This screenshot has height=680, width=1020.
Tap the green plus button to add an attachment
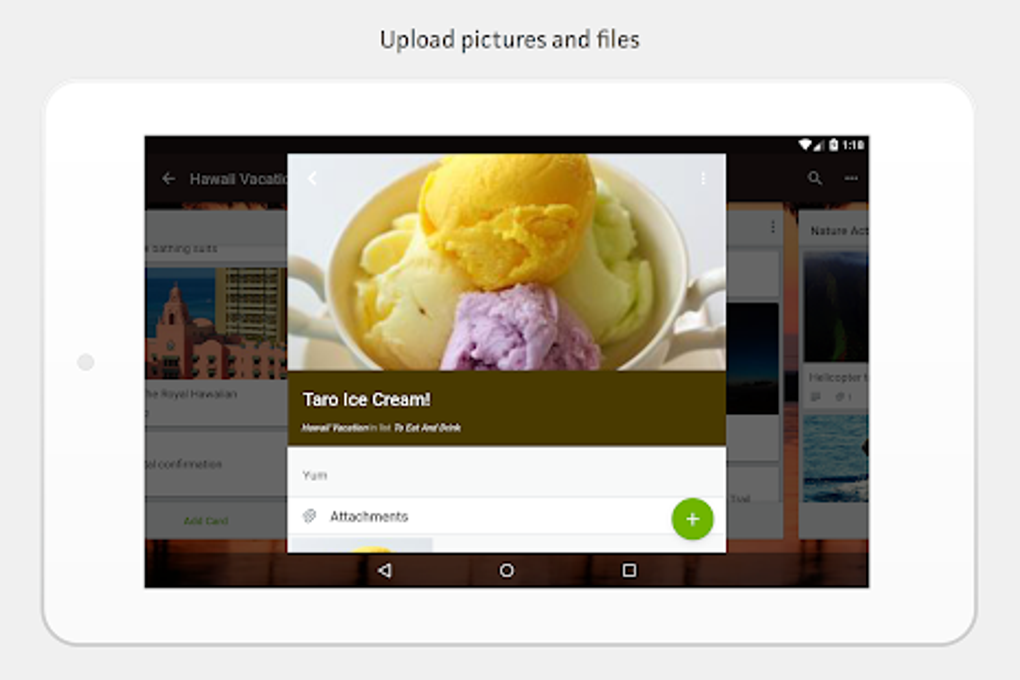[692, 519]
